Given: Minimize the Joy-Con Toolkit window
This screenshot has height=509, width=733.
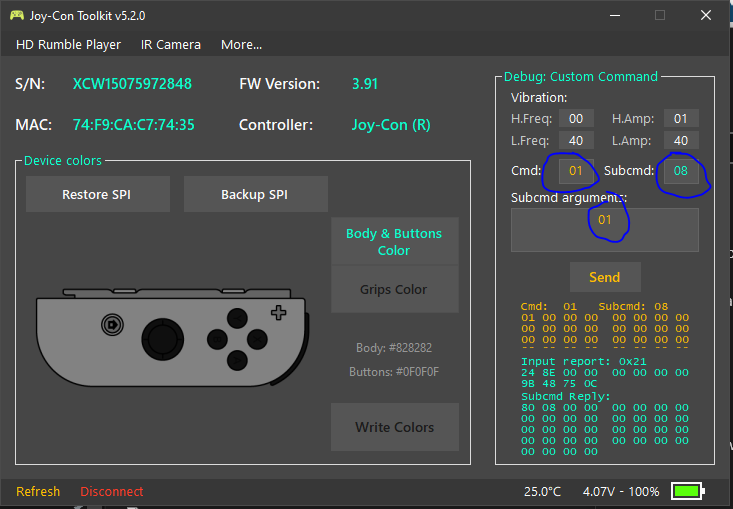Looking at the screenshot, I should point(615,15).
